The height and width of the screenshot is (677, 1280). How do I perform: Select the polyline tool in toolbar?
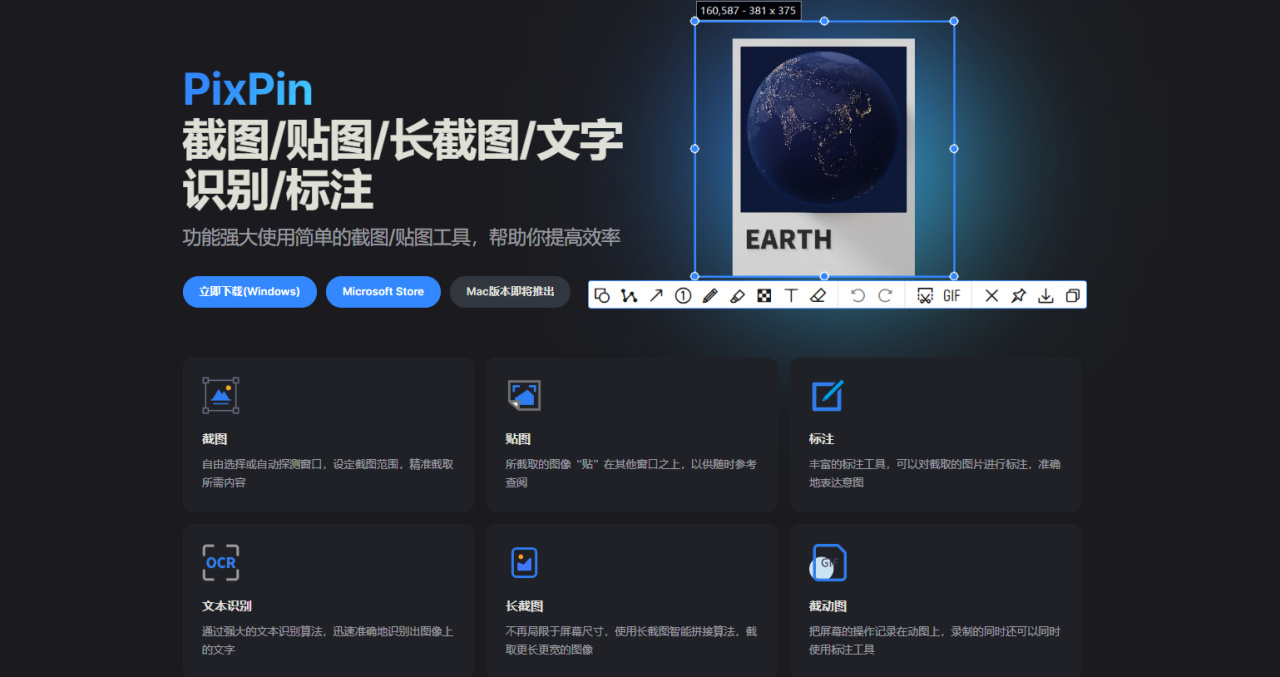click(629, 295)
